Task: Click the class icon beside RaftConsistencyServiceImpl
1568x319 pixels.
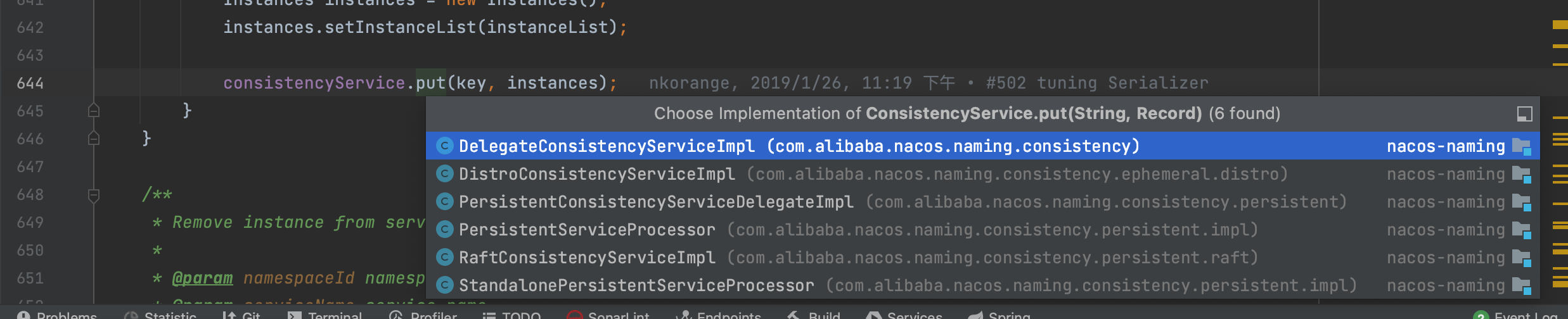Action: click(x=445, y=258)
